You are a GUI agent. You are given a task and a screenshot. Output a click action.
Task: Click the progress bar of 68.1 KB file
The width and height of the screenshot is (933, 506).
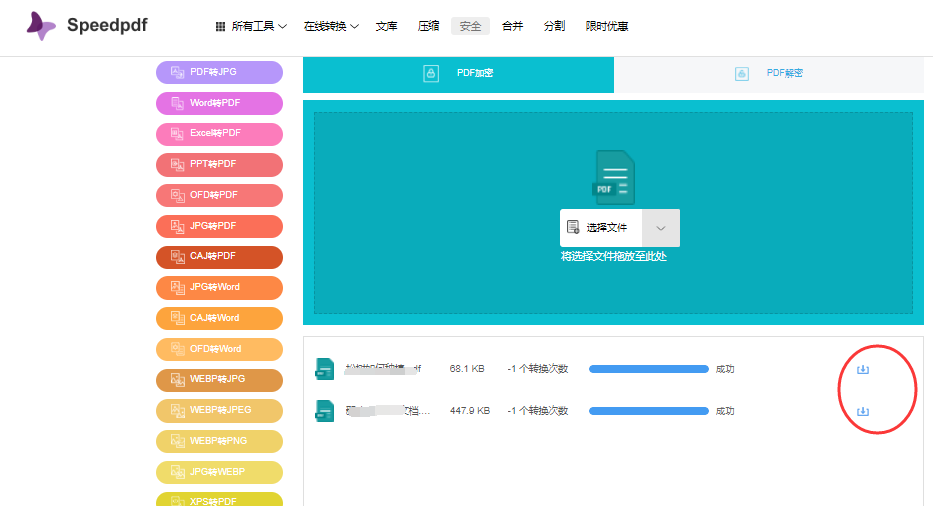pyautogui.click(x=649, y=369)
